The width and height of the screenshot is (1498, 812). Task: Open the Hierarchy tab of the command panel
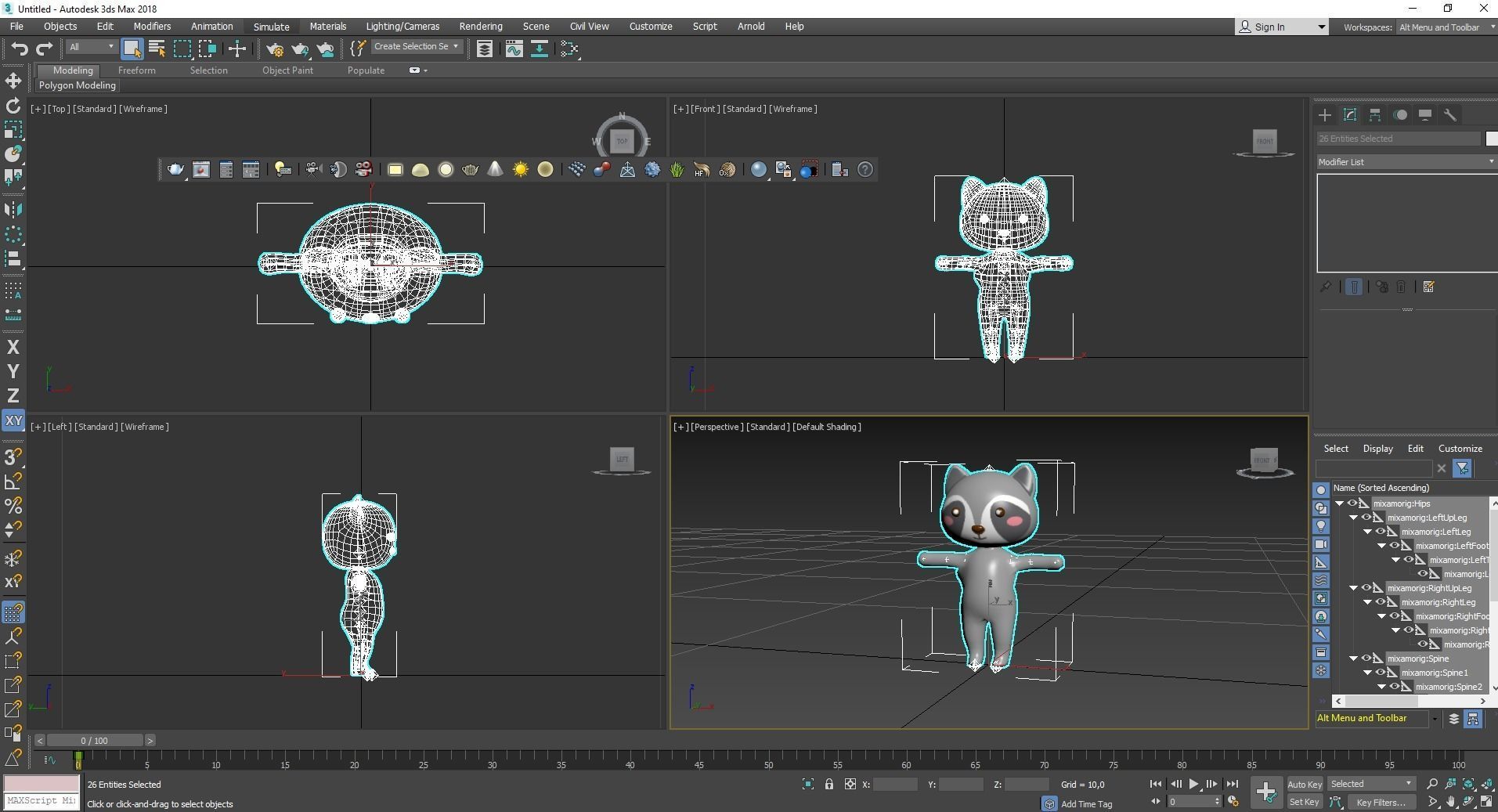point(1375,115)
